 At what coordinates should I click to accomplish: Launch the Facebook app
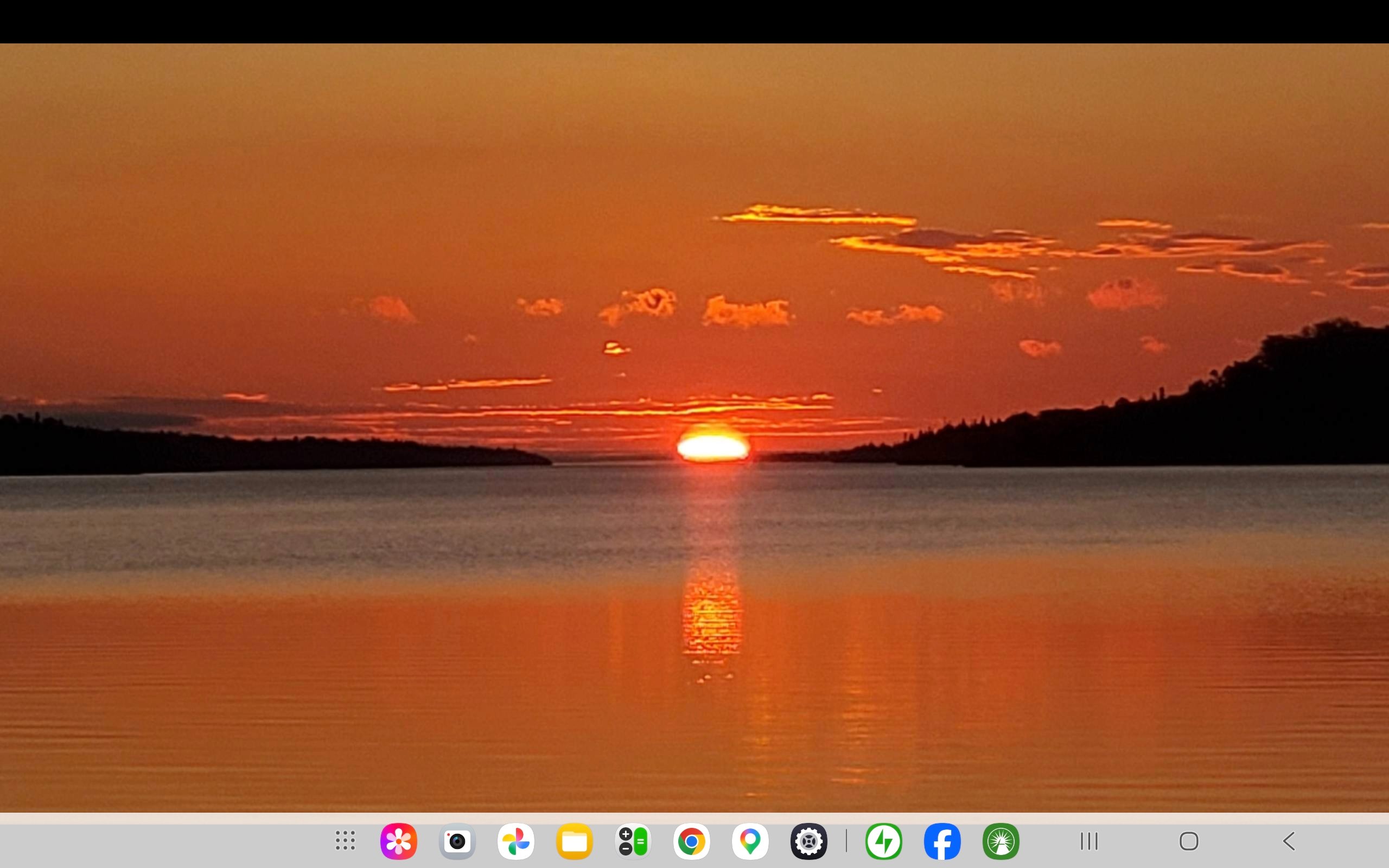pyautogui.click(x=942, y=841)
